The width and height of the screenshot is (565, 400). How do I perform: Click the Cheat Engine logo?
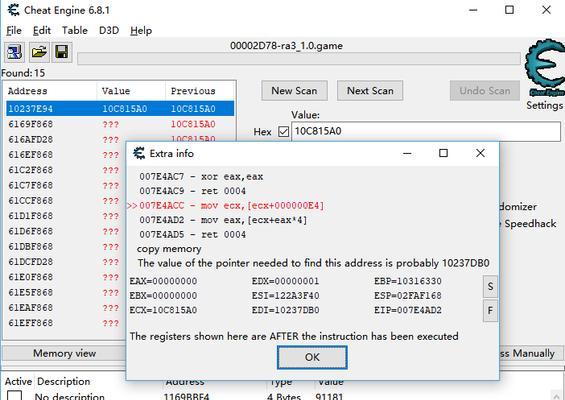546,68
